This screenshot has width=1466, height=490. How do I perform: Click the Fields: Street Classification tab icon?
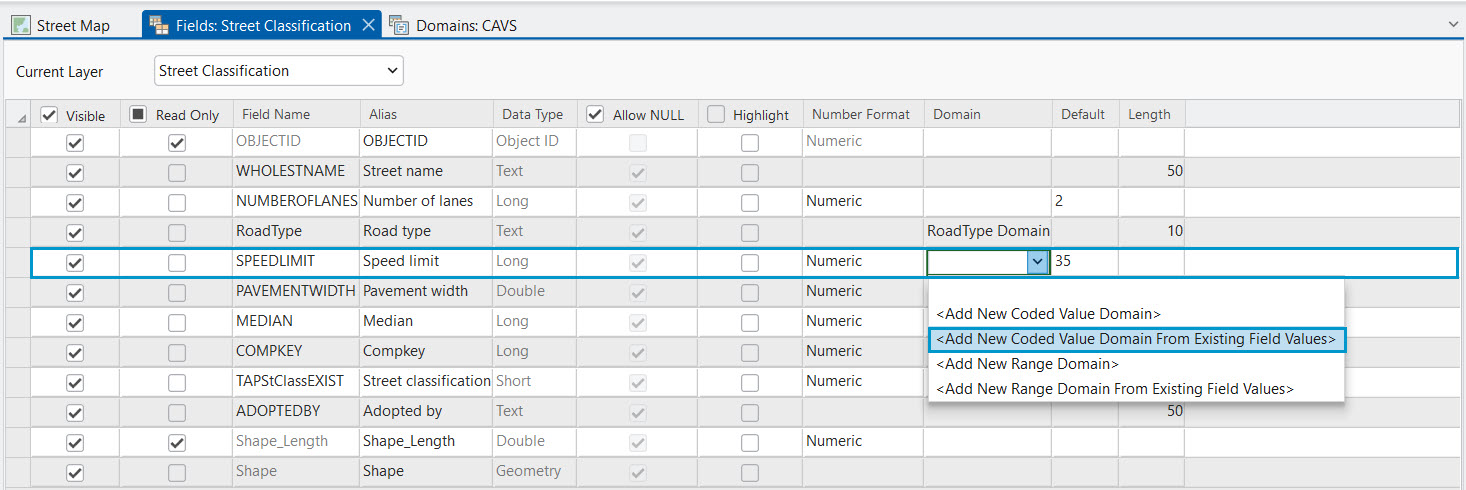[159, 25]
